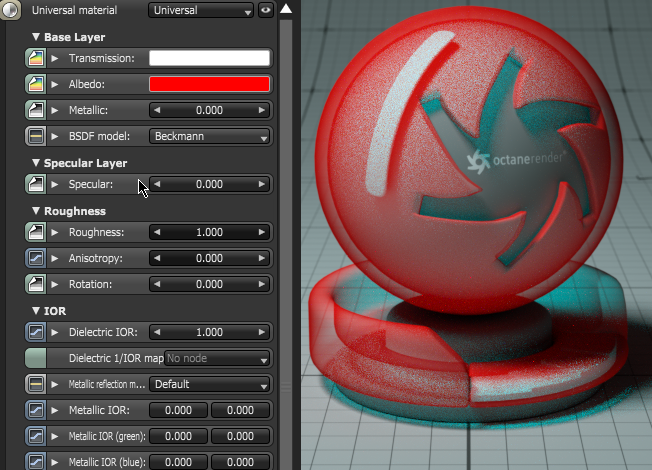Increase the Anisotropy value with right arrow
Viewport: 652px width, 470px height.
pyautogui.click(x=262, y=258)
